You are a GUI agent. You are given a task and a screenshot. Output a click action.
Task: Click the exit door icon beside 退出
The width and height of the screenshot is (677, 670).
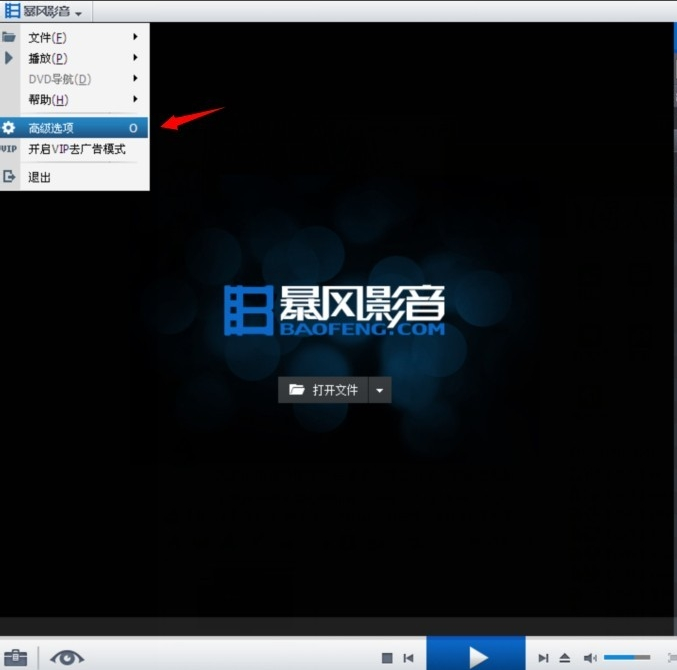pos(9,177)
